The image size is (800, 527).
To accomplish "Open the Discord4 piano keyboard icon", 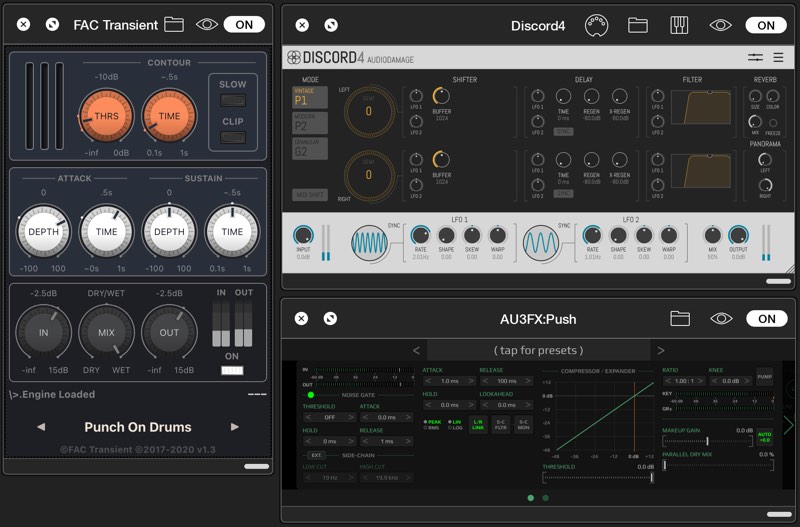I will [x=679, y=25].
